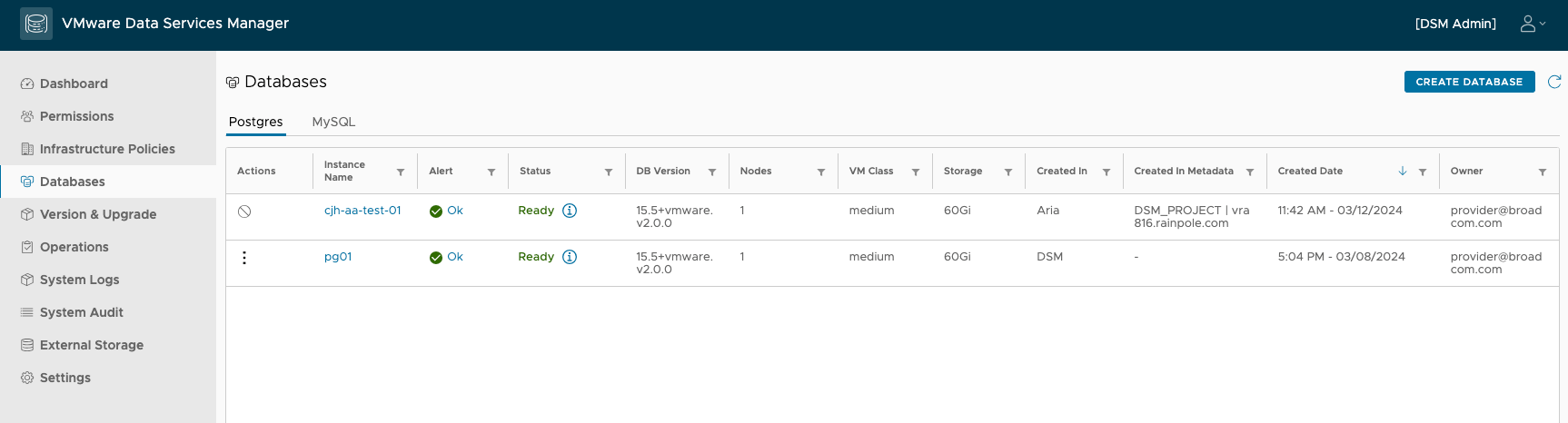The width and height of the screenshot is (1568, 423).
Task: Click status info icon for pg01
Action: coord(570,257)
